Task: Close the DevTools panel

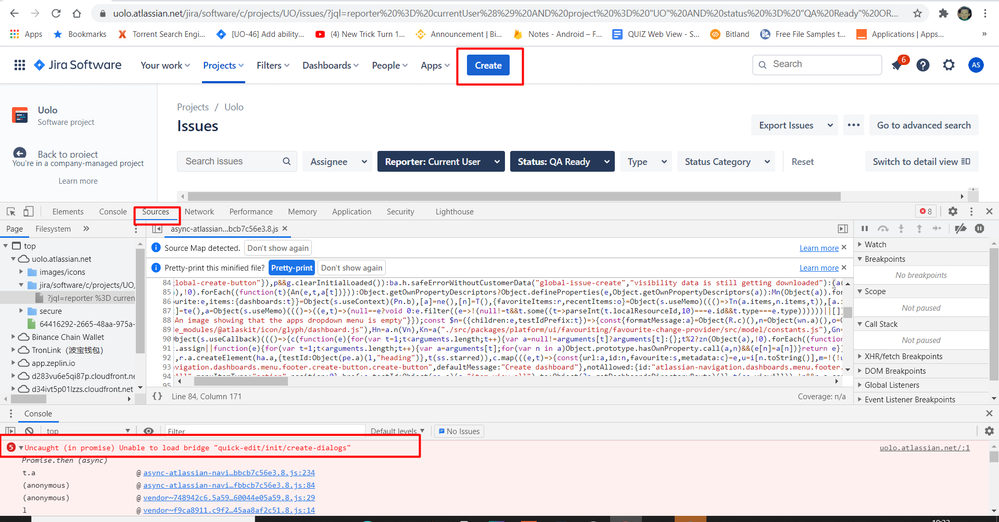Action: click(x=989, y=212)
